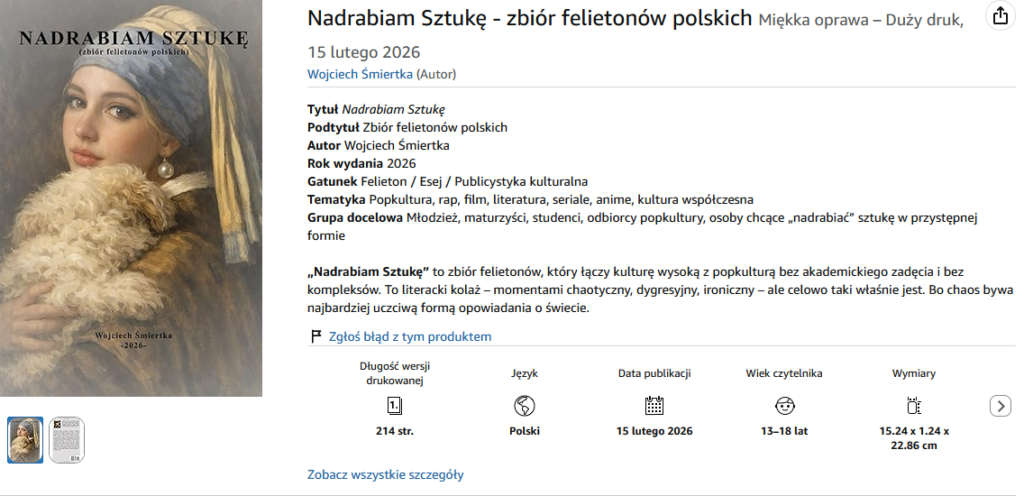The width and height of the screenshot is (1024, 496).
Task: Click '15 lutego 2026' publication date value
Action: pos(654,432)
